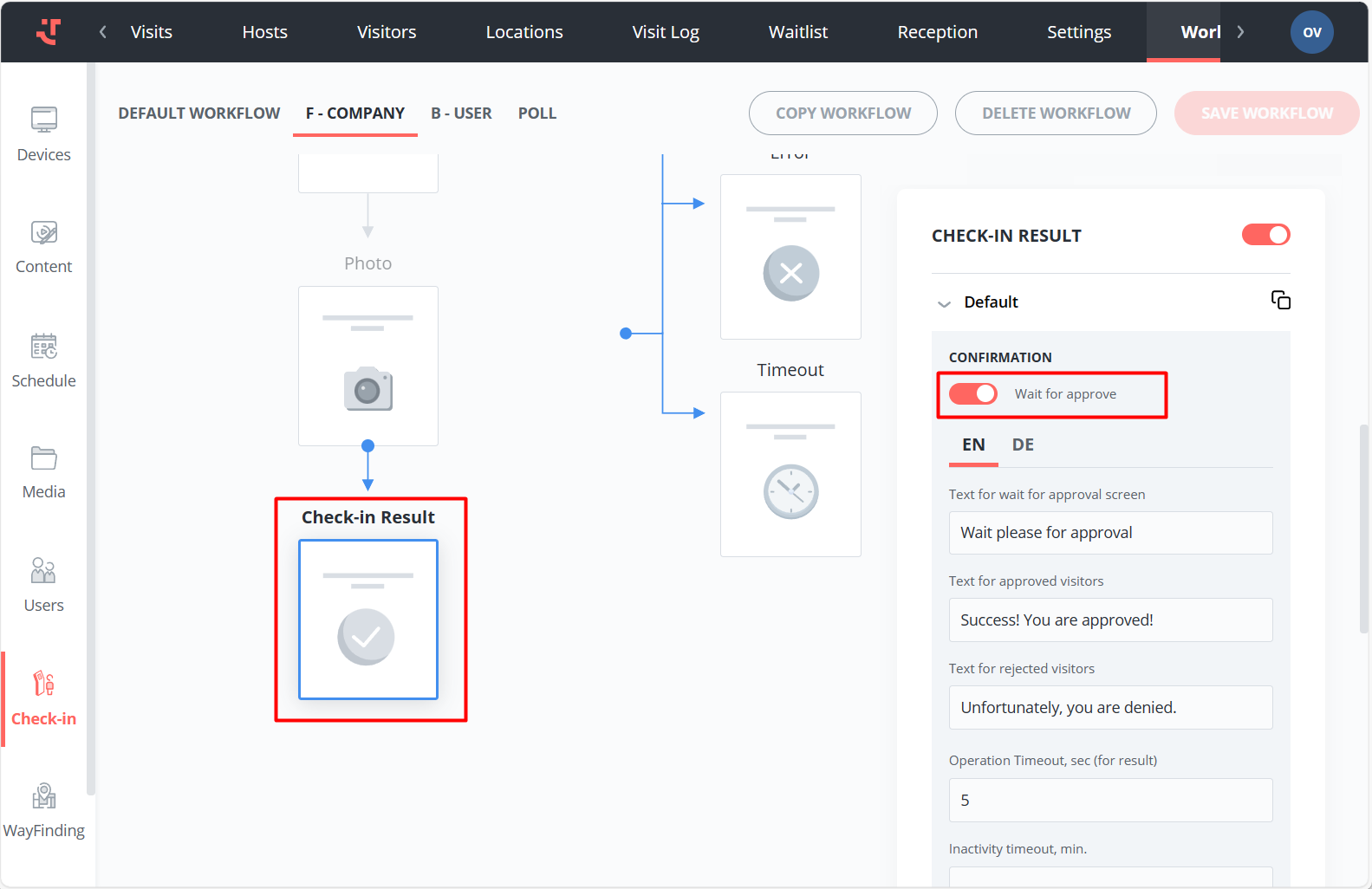Open the Users sidebar section
Viewport: 1372px width, 889px height.
[x=43, y=585]
